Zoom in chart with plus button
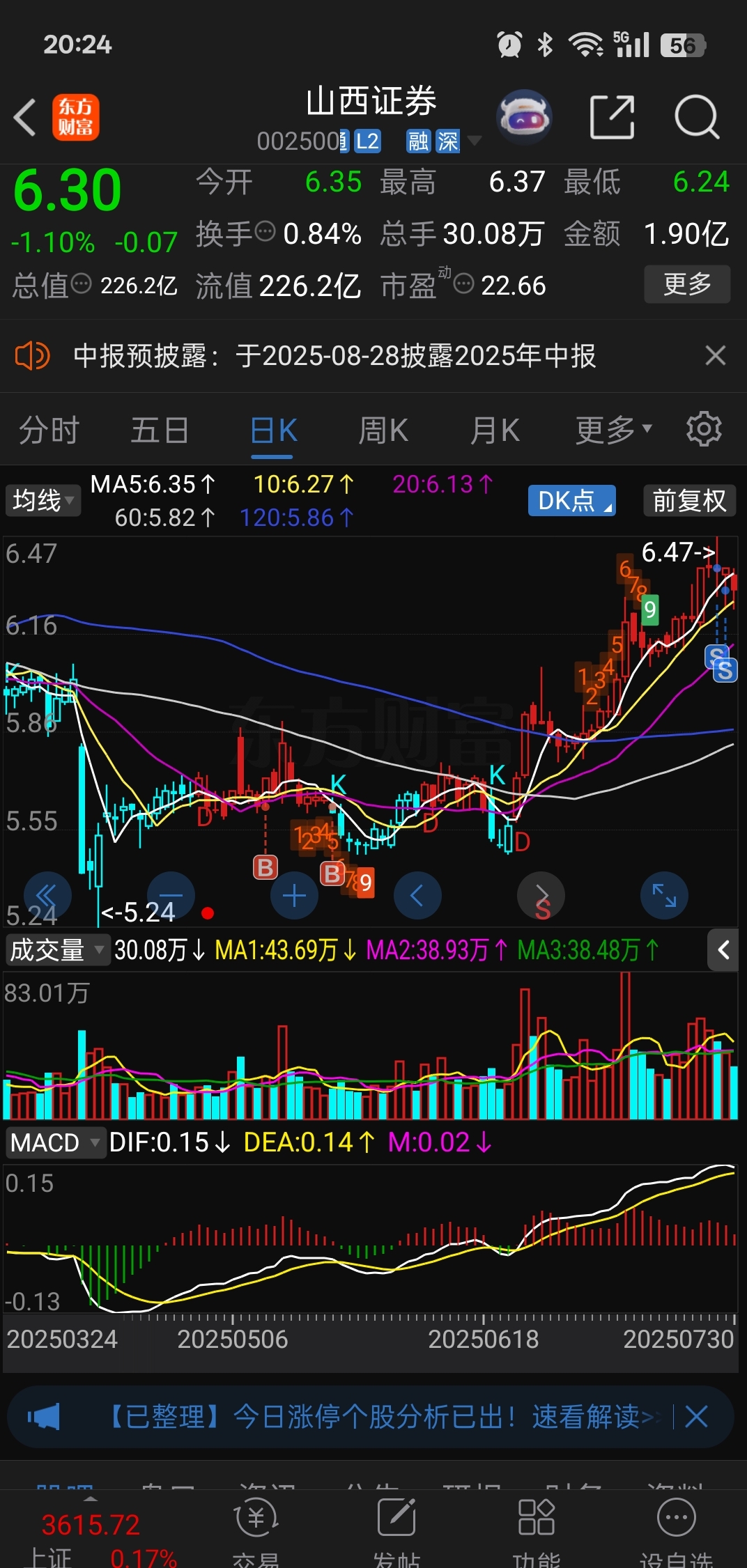The width and height of the screenshot is (747, 1568). (x=294, y=895)
